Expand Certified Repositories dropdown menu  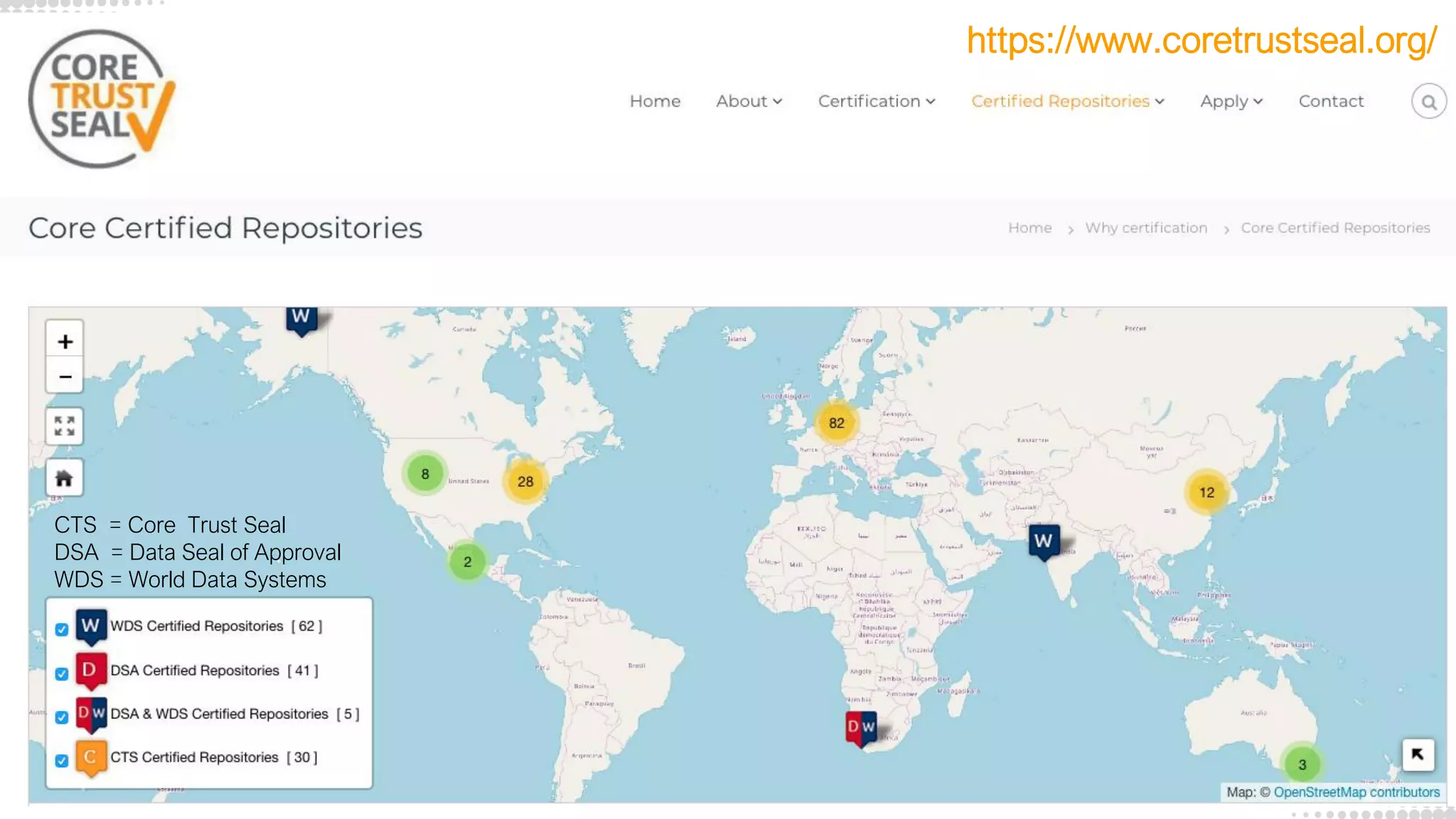(1068, 101)
